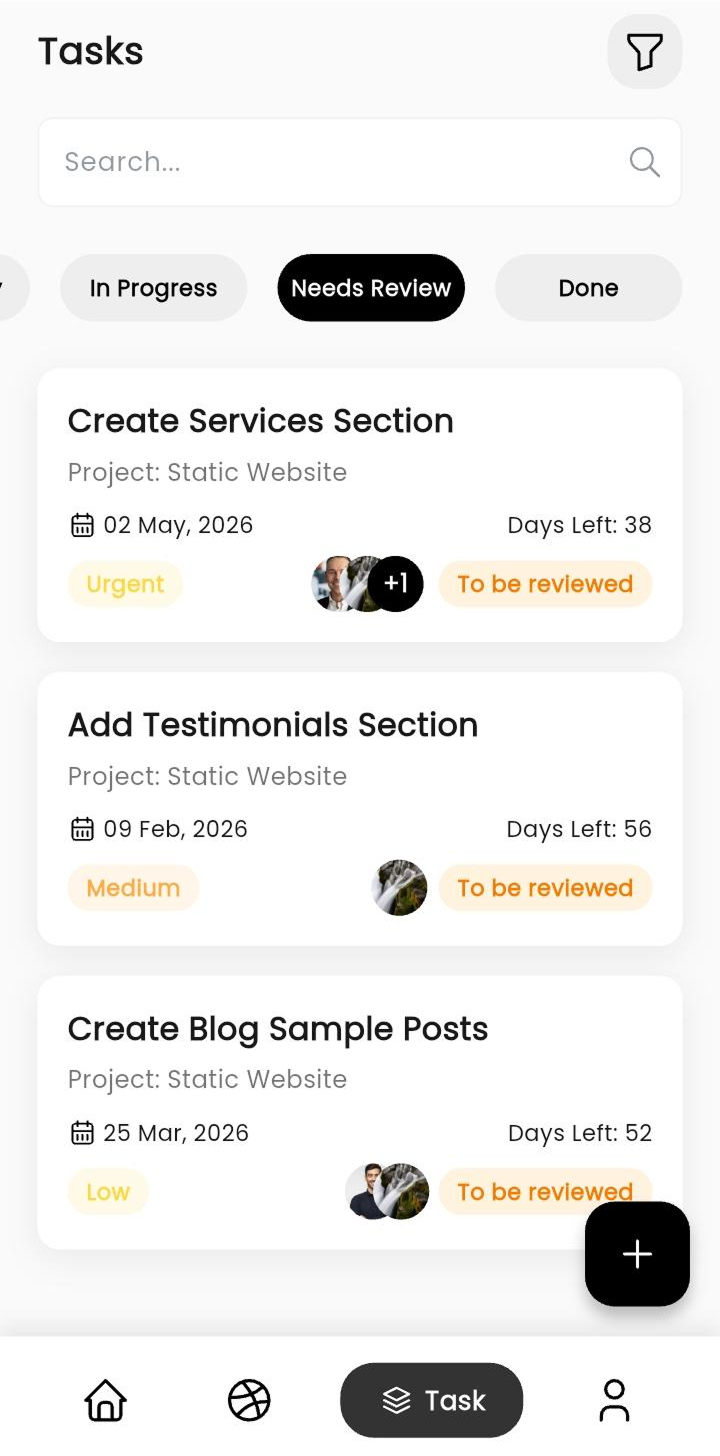720x1456 pixels.
Task: Click calendar icon beside 09 Feb, 2026
Action: pos(82,829)
